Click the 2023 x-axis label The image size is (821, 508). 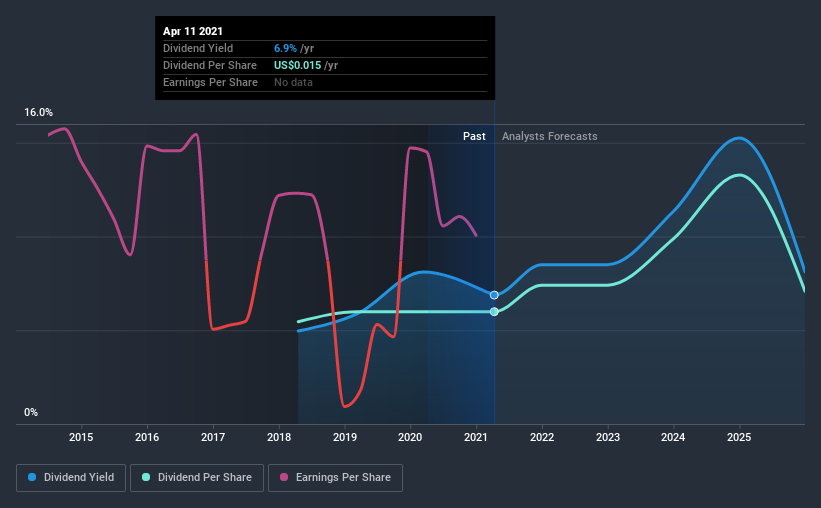click(608, 437)
